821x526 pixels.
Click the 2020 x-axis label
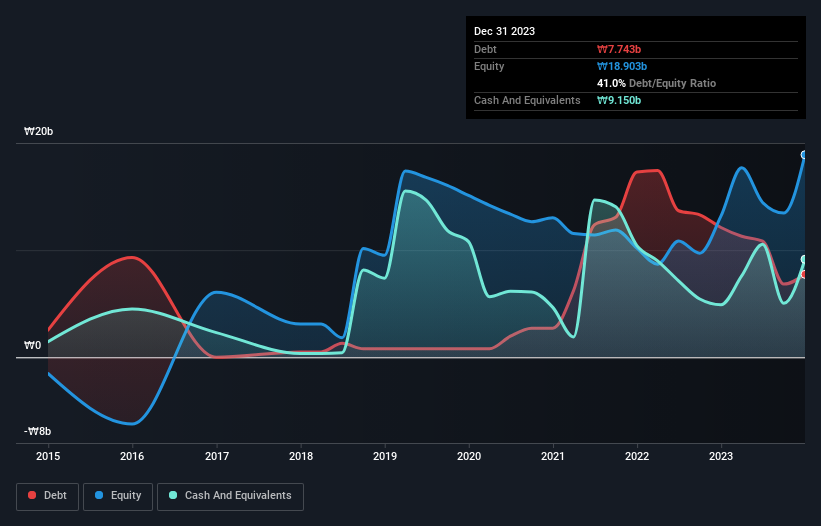469,456
